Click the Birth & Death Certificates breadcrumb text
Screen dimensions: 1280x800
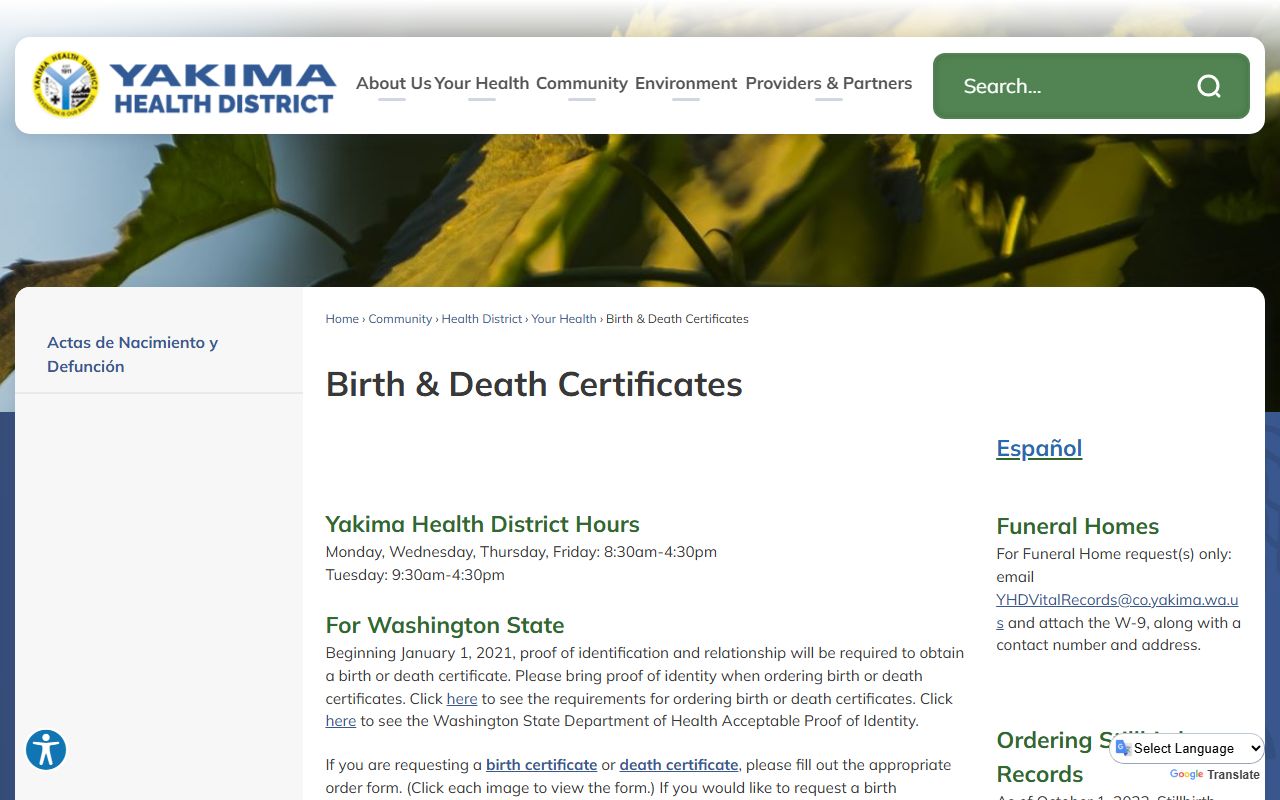pos(677,319)
